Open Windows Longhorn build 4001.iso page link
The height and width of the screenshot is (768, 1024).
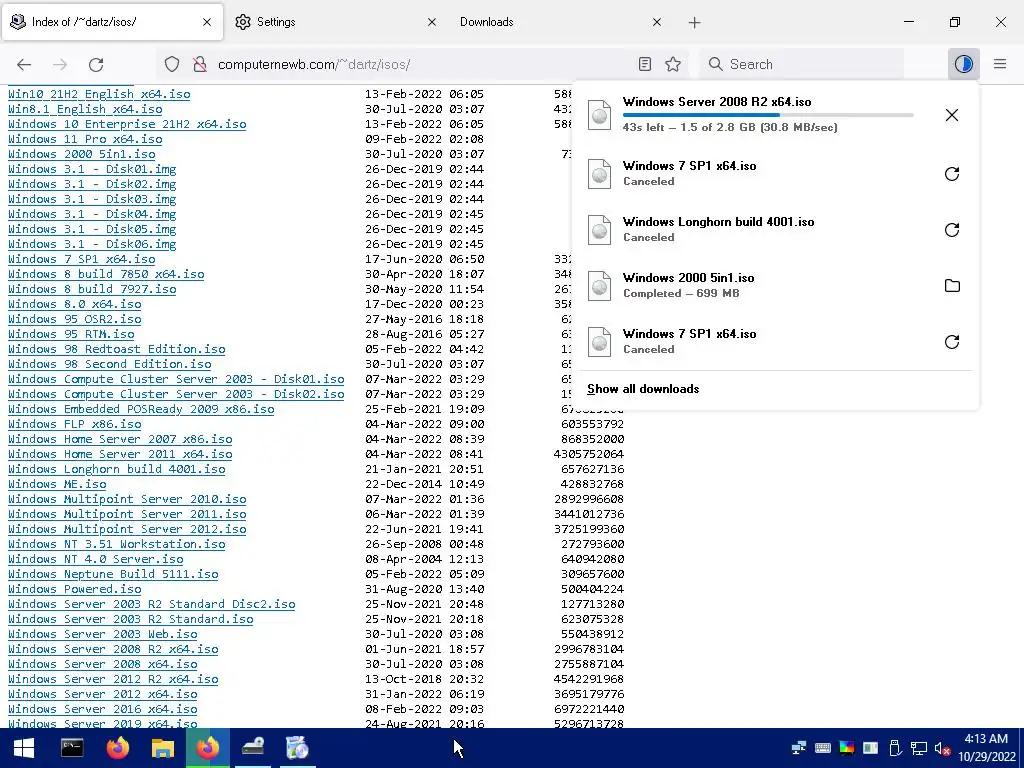[x=116, y=470]
